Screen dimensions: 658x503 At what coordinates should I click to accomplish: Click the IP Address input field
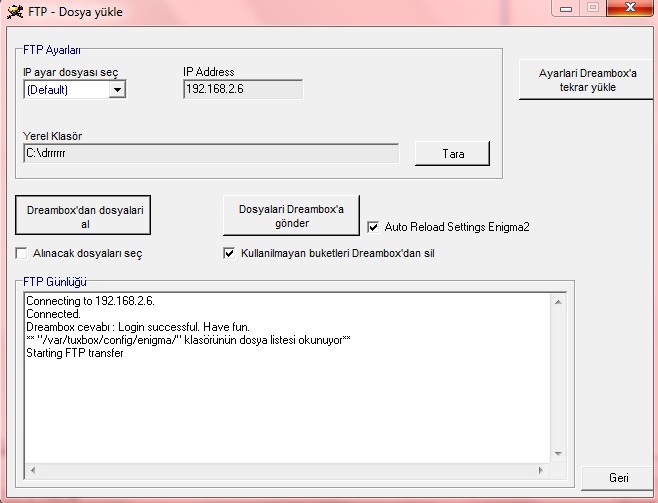[243, 89]
